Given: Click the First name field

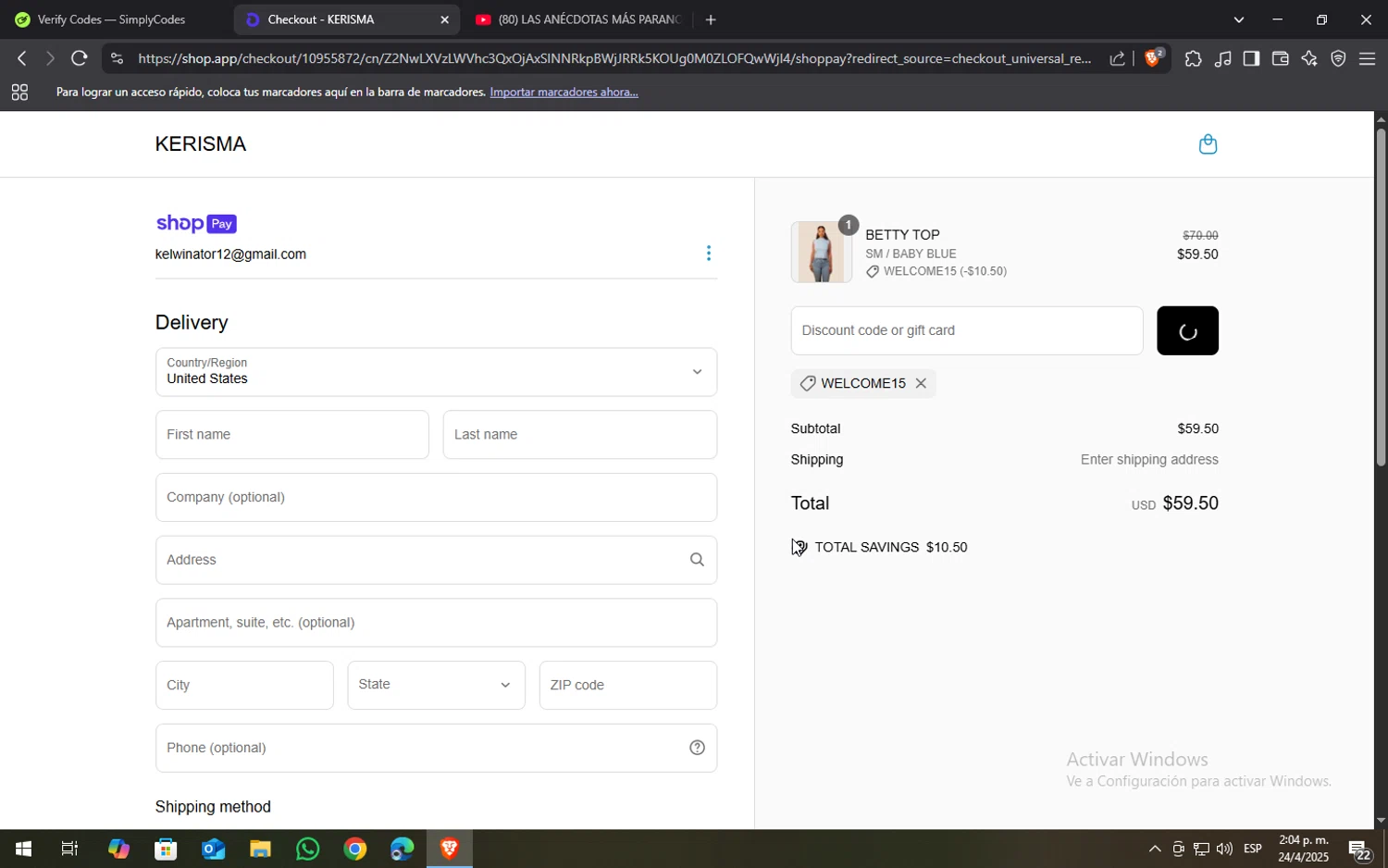Looking at the screenshot, I should pos(291,435).
